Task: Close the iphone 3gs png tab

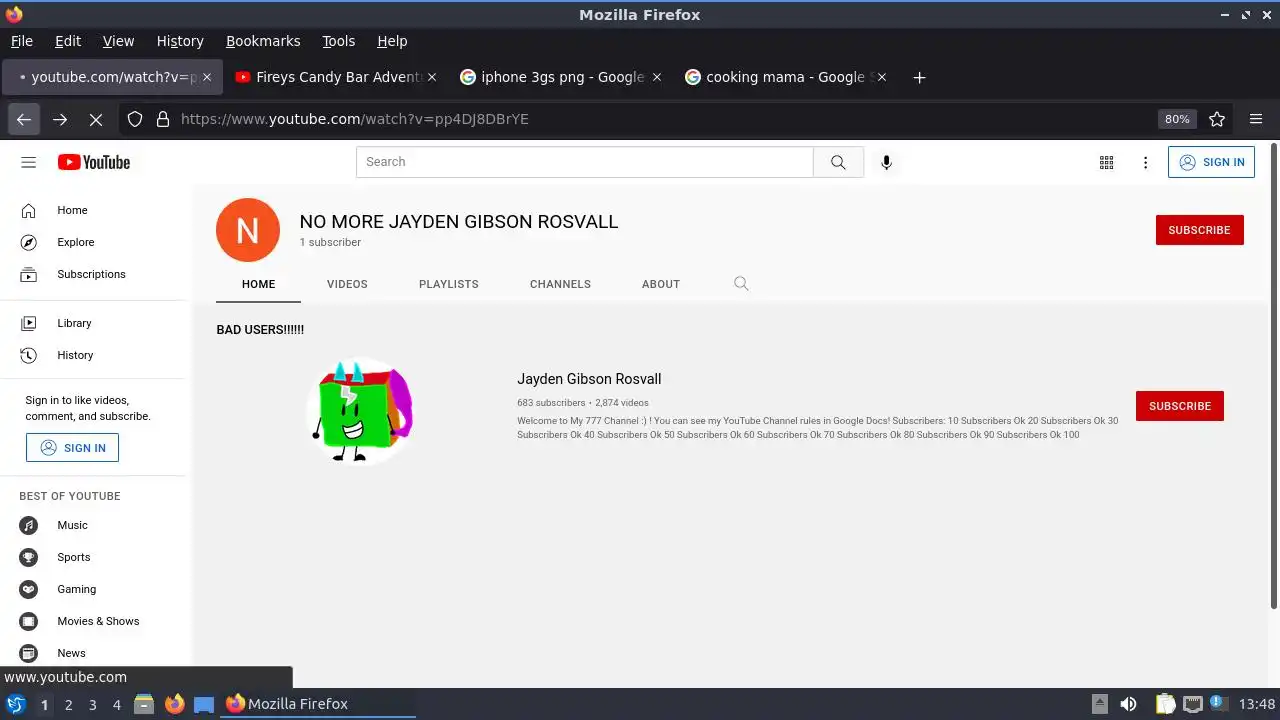Action: [657, 77]
